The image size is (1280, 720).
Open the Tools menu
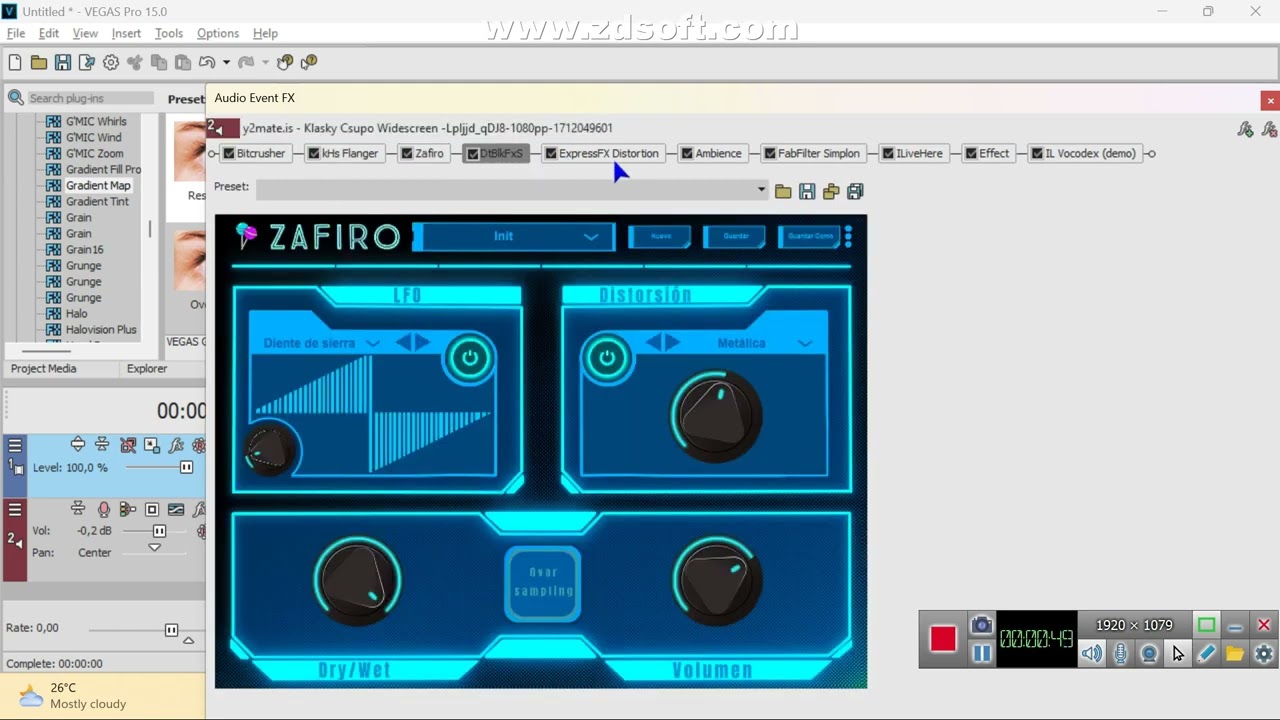click(x=169, y=33)
